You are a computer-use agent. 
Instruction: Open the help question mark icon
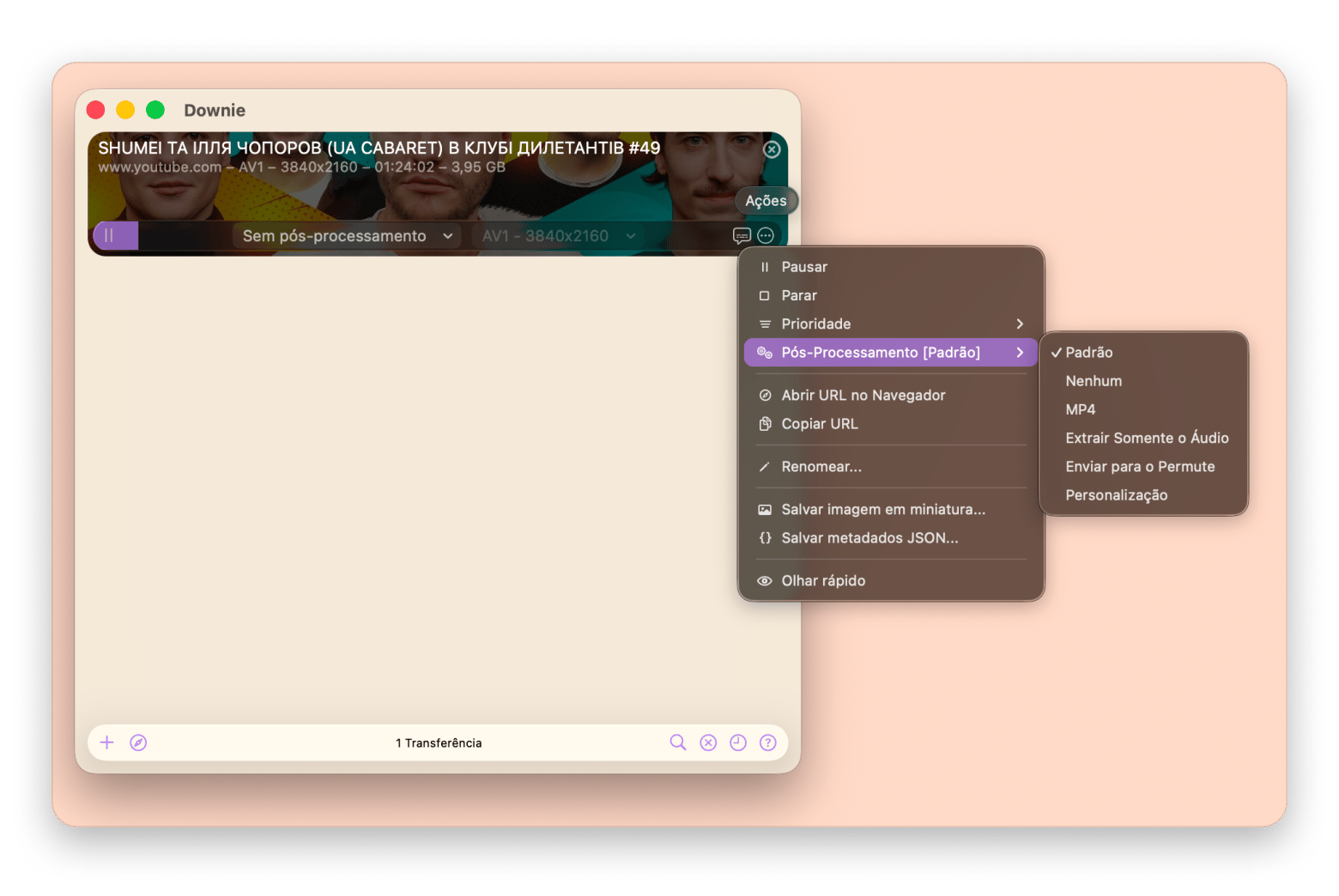point(768,742)
